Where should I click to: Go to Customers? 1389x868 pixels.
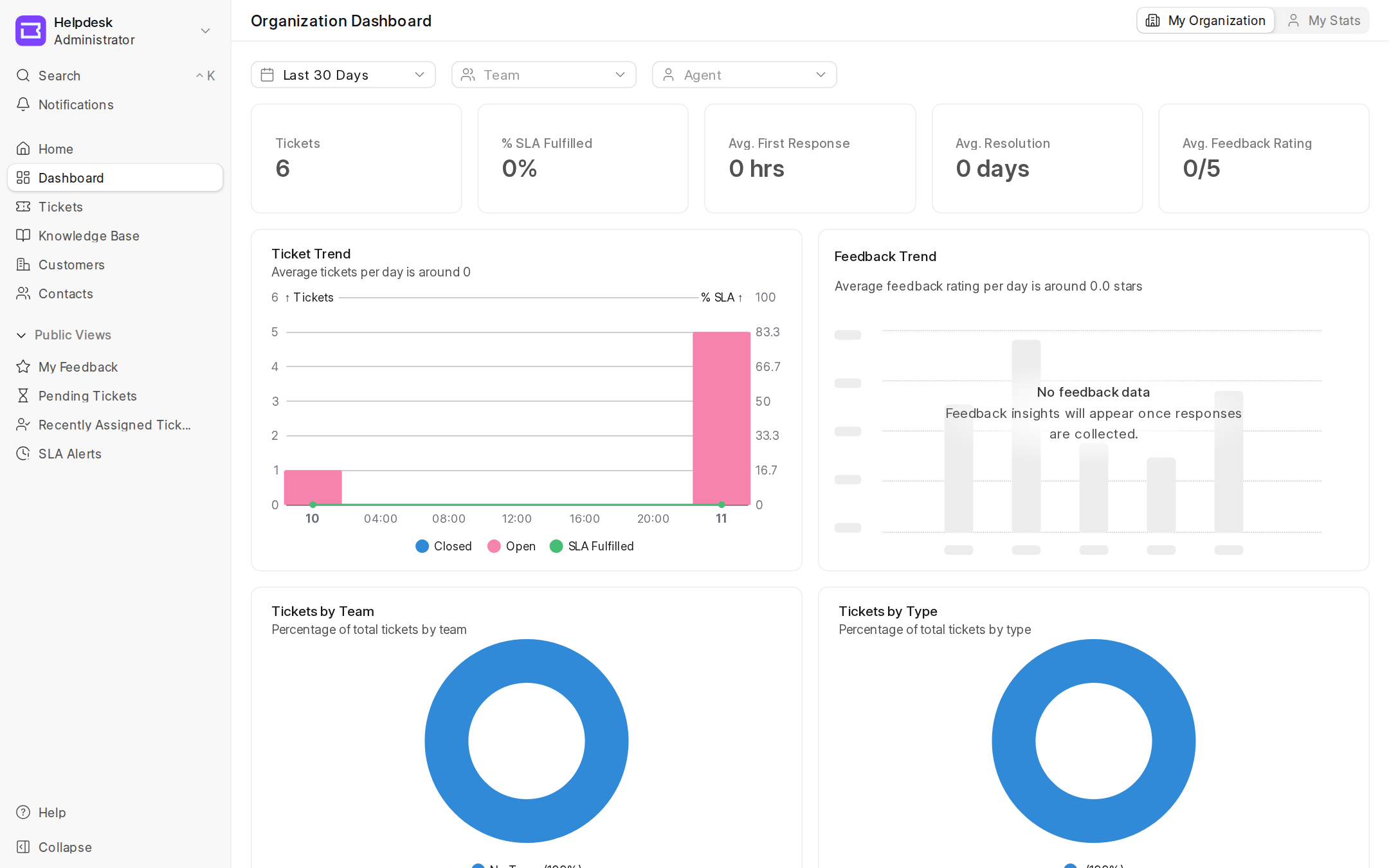115,264
